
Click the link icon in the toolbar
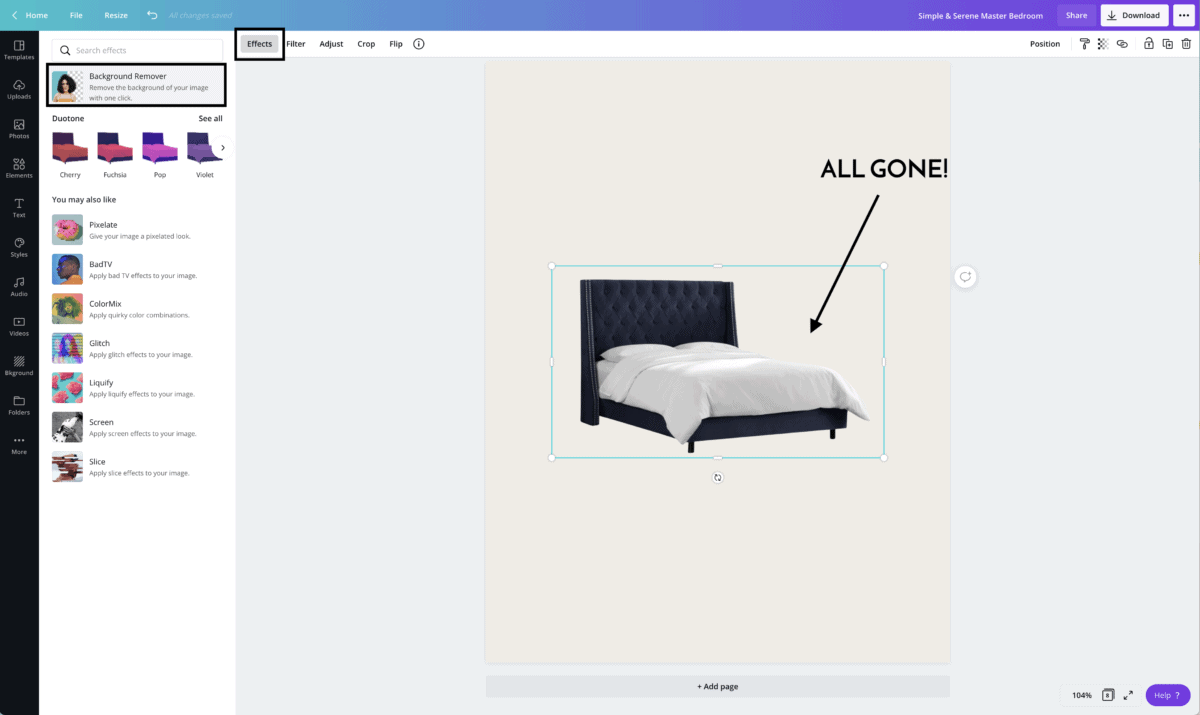[x=1122, y=43]
